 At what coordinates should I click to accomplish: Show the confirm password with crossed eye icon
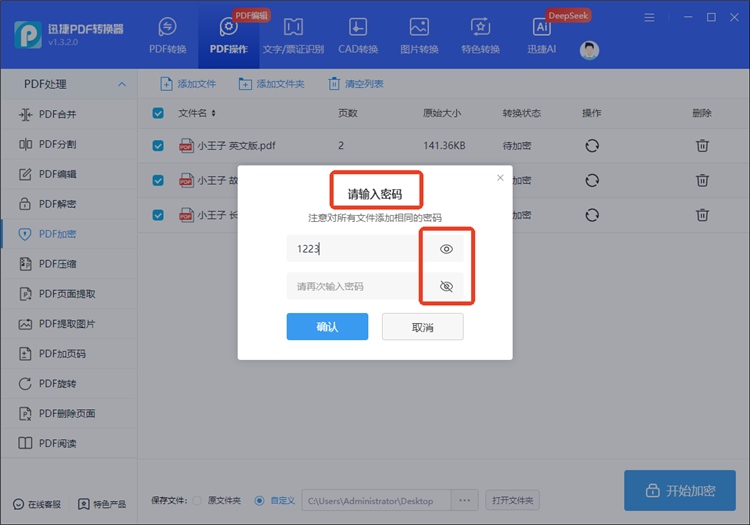tap(446, 286)
